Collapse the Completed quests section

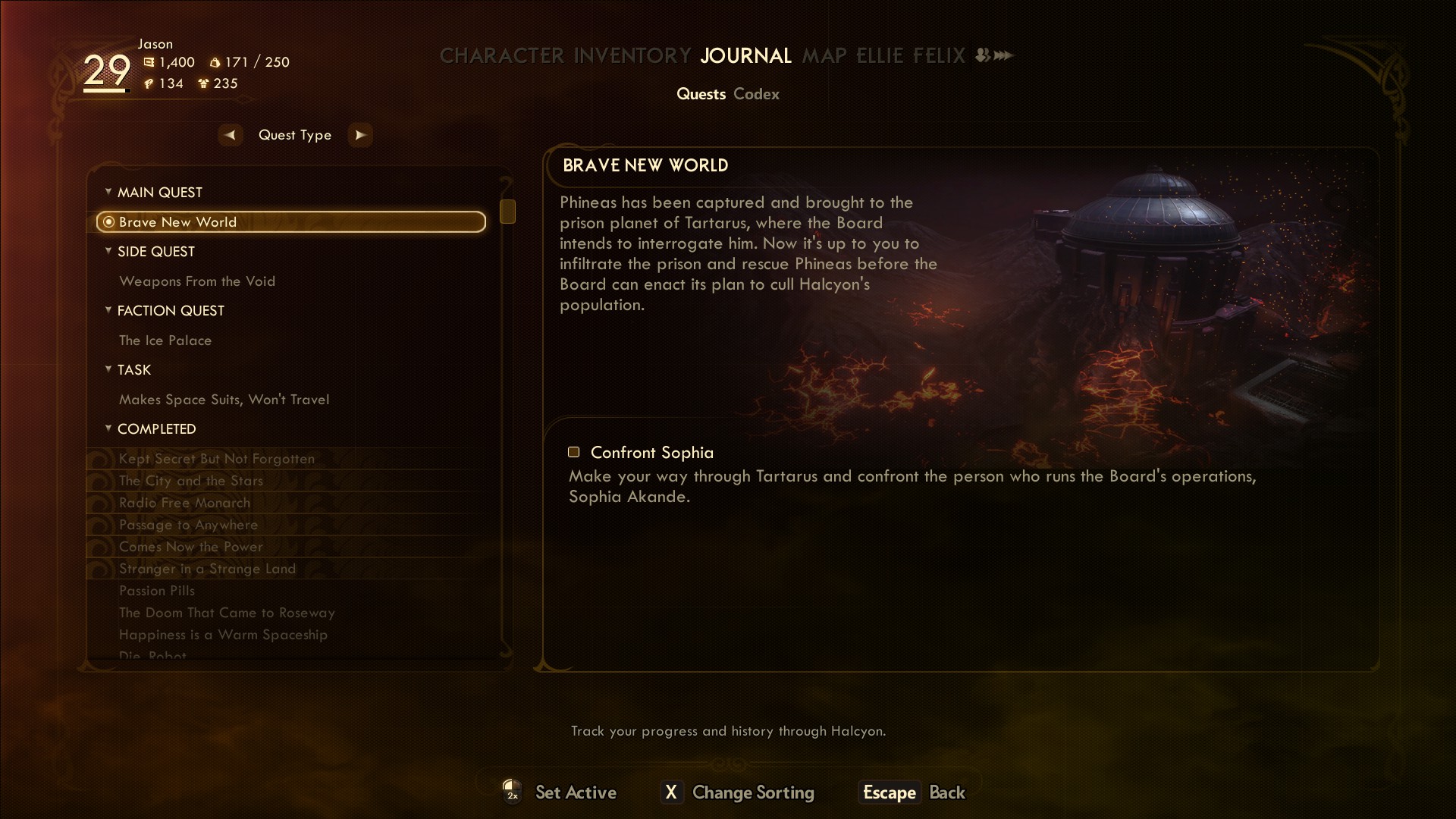coord(108,428)
